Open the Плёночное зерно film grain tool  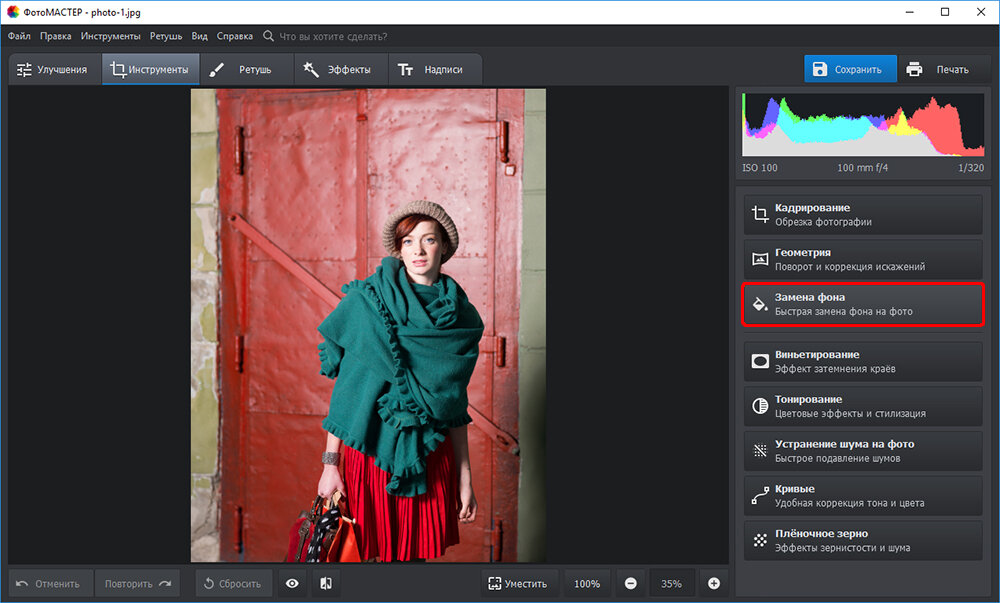click(863, 540)
